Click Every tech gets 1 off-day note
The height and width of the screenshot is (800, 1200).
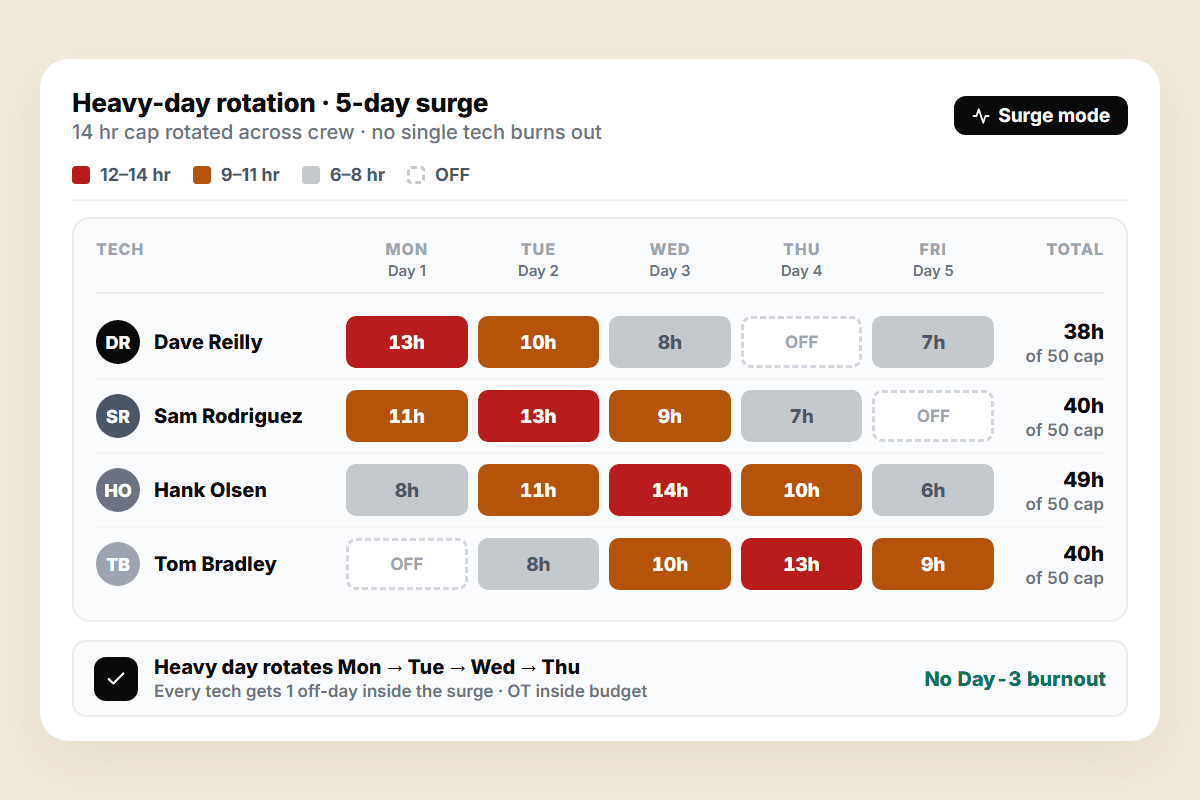point(400,691)
